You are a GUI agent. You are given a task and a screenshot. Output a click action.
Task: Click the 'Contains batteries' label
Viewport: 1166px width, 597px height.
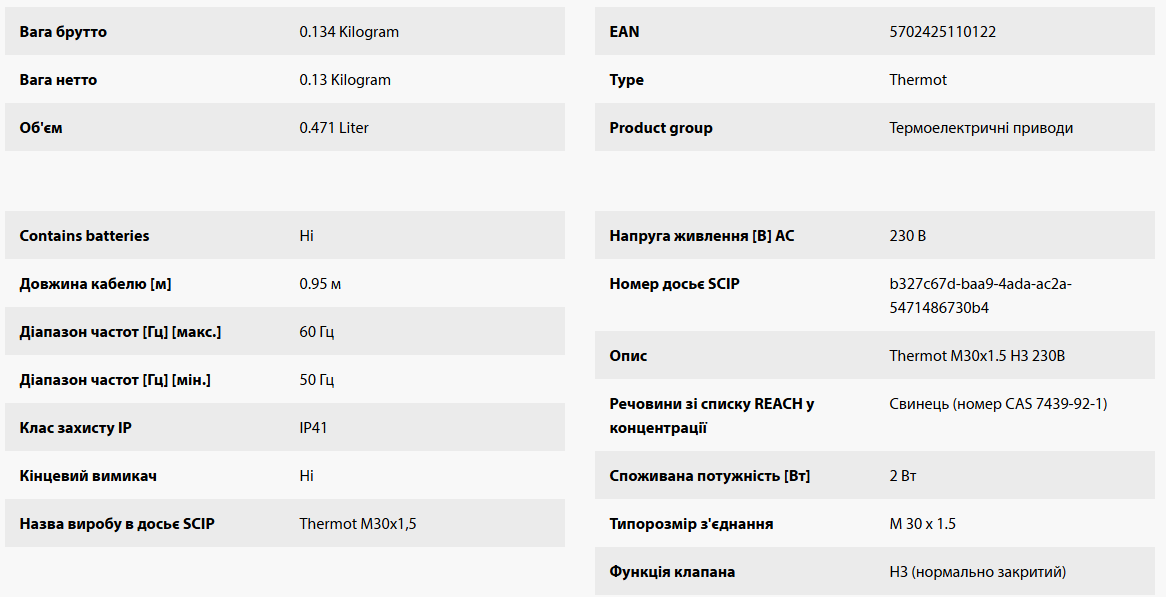point(84,236)
